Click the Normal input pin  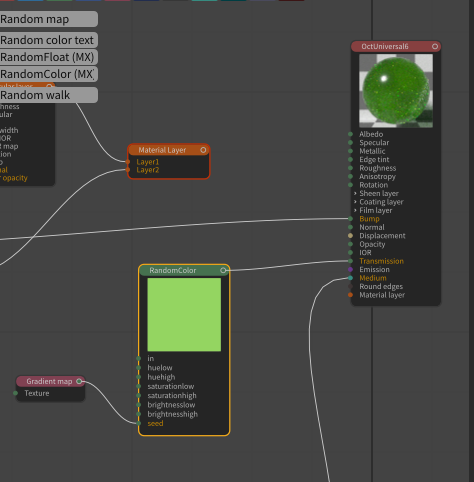click(x=350, y=227)
